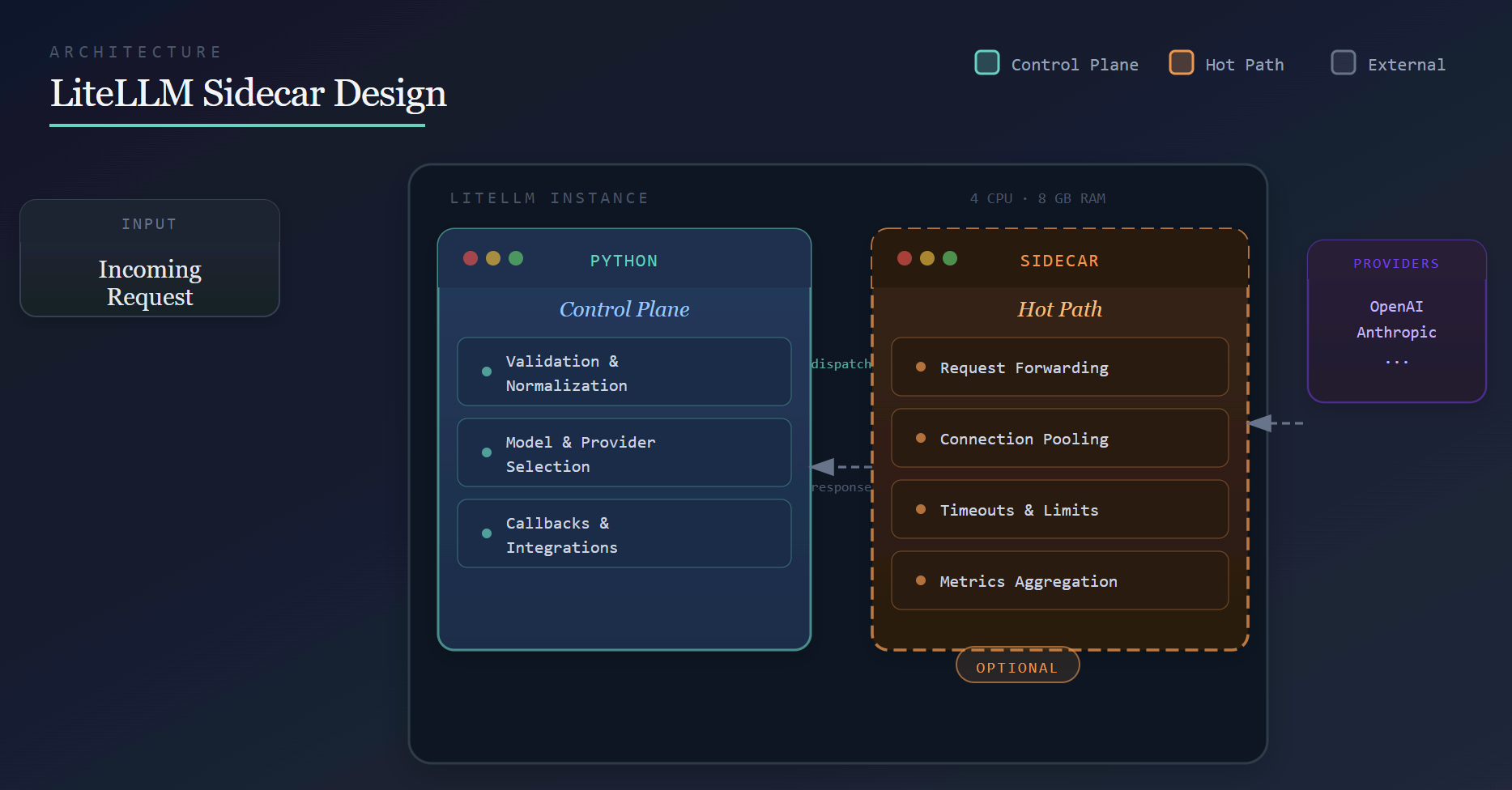Click the bullet dot beside Timeouts & Limits

click(x=921, y=509)
